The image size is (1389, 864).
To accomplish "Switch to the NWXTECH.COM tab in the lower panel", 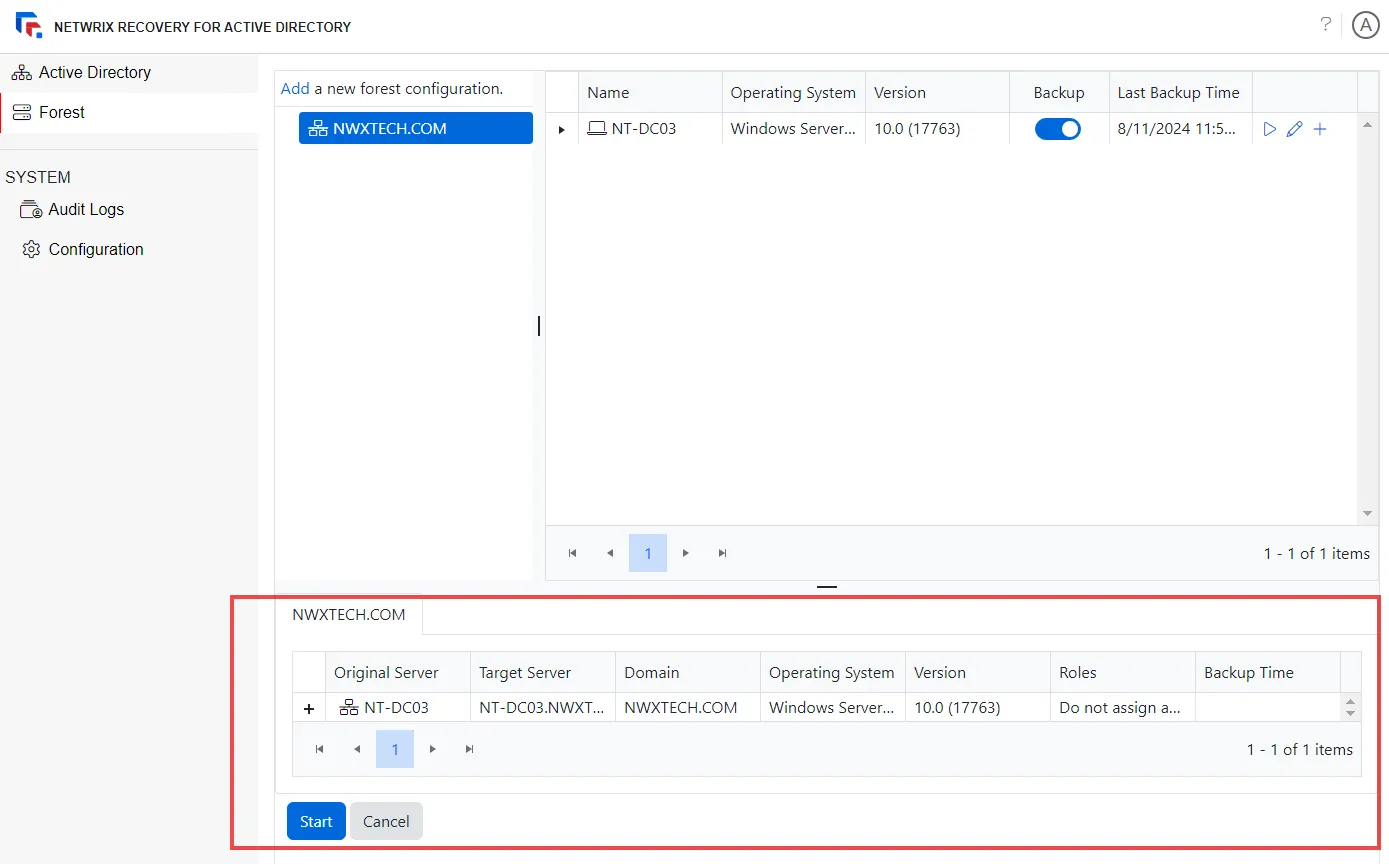I will (x=349, y=615).
